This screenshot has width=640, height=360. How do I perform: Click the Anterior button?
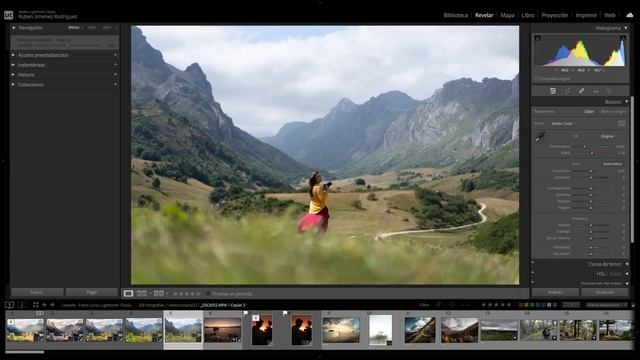coord(556,292)
